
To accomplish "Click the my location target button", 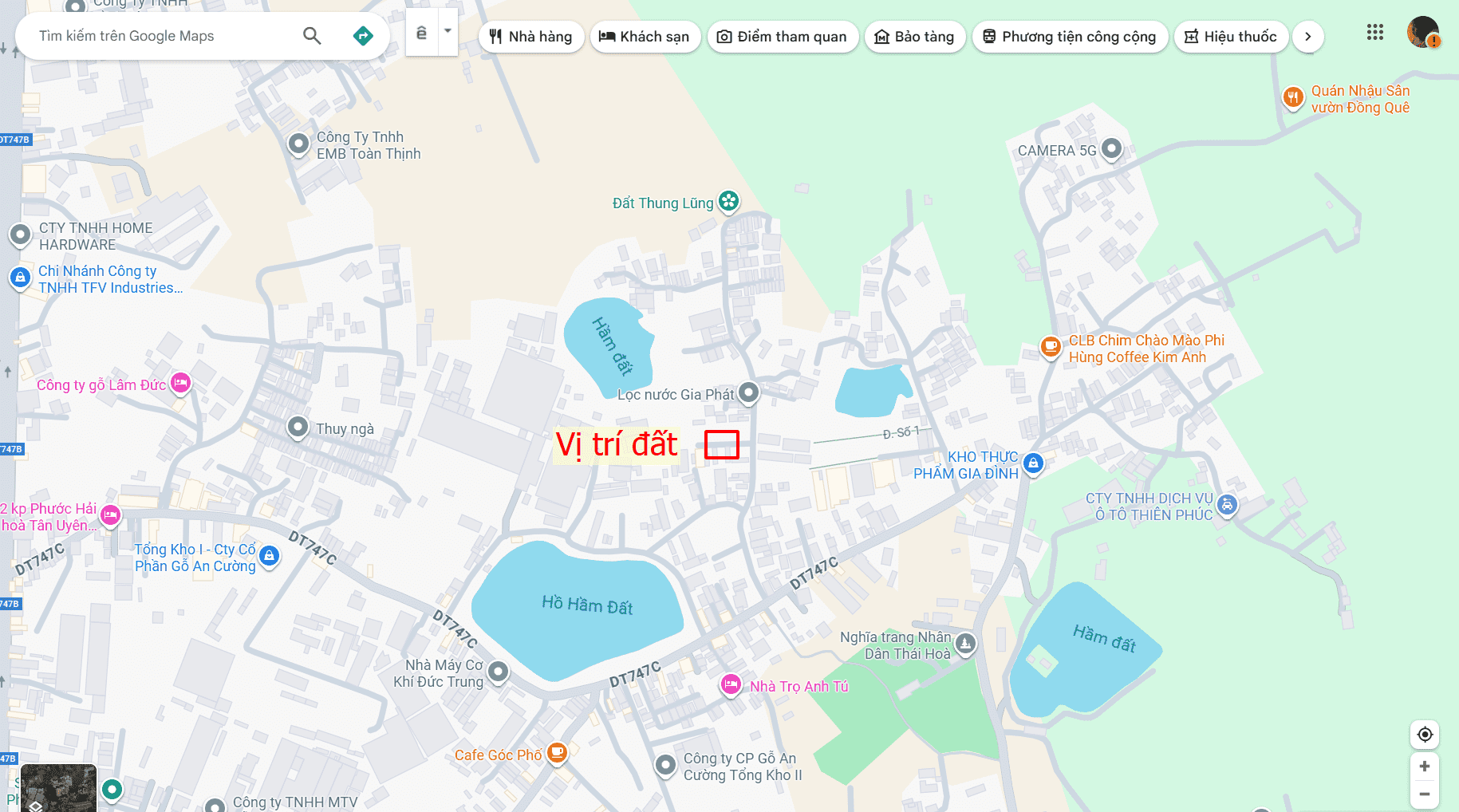I will (x=1425, y=735).
